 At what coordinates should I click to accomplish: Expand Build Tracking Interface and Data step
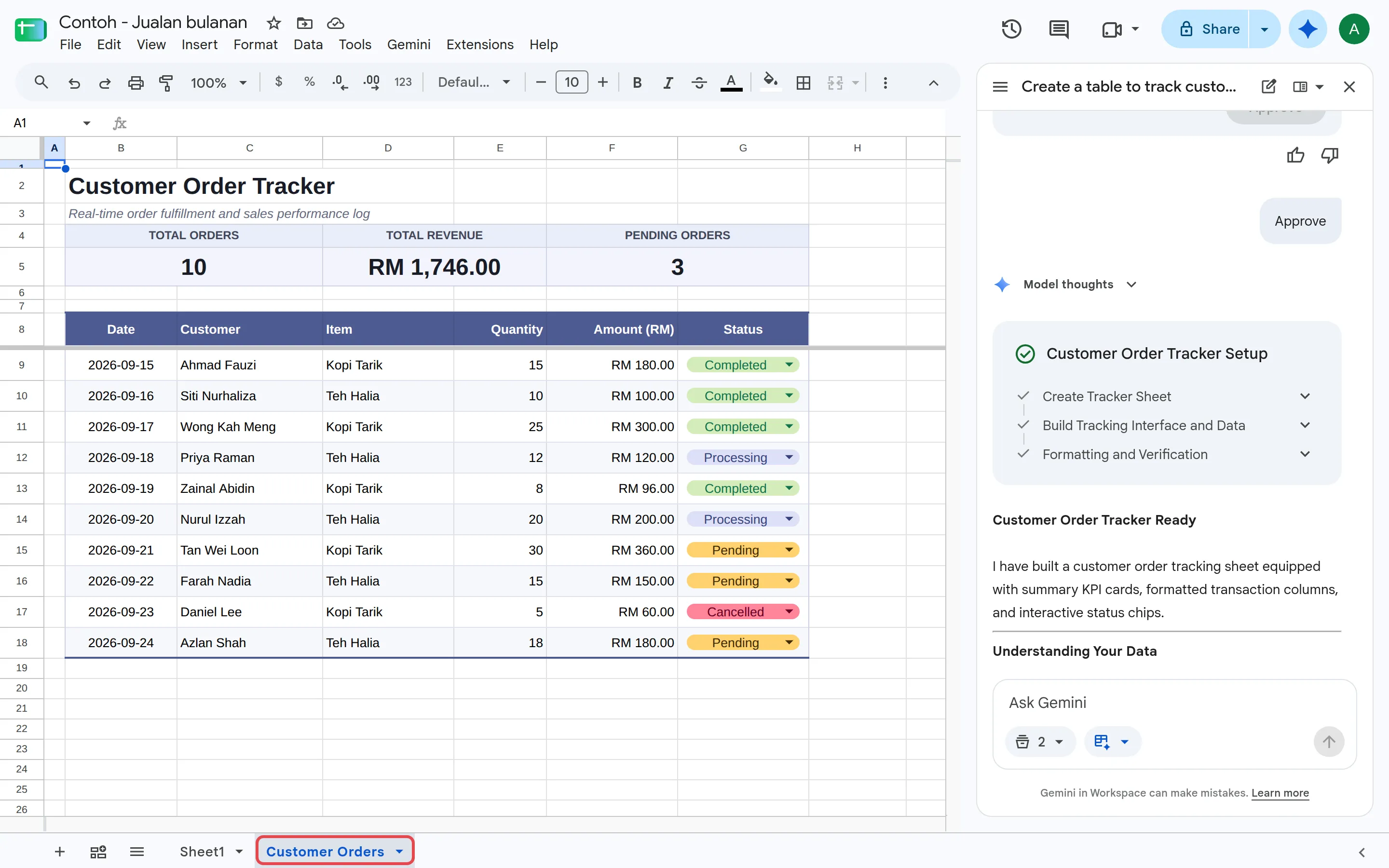coord(1305,425)
